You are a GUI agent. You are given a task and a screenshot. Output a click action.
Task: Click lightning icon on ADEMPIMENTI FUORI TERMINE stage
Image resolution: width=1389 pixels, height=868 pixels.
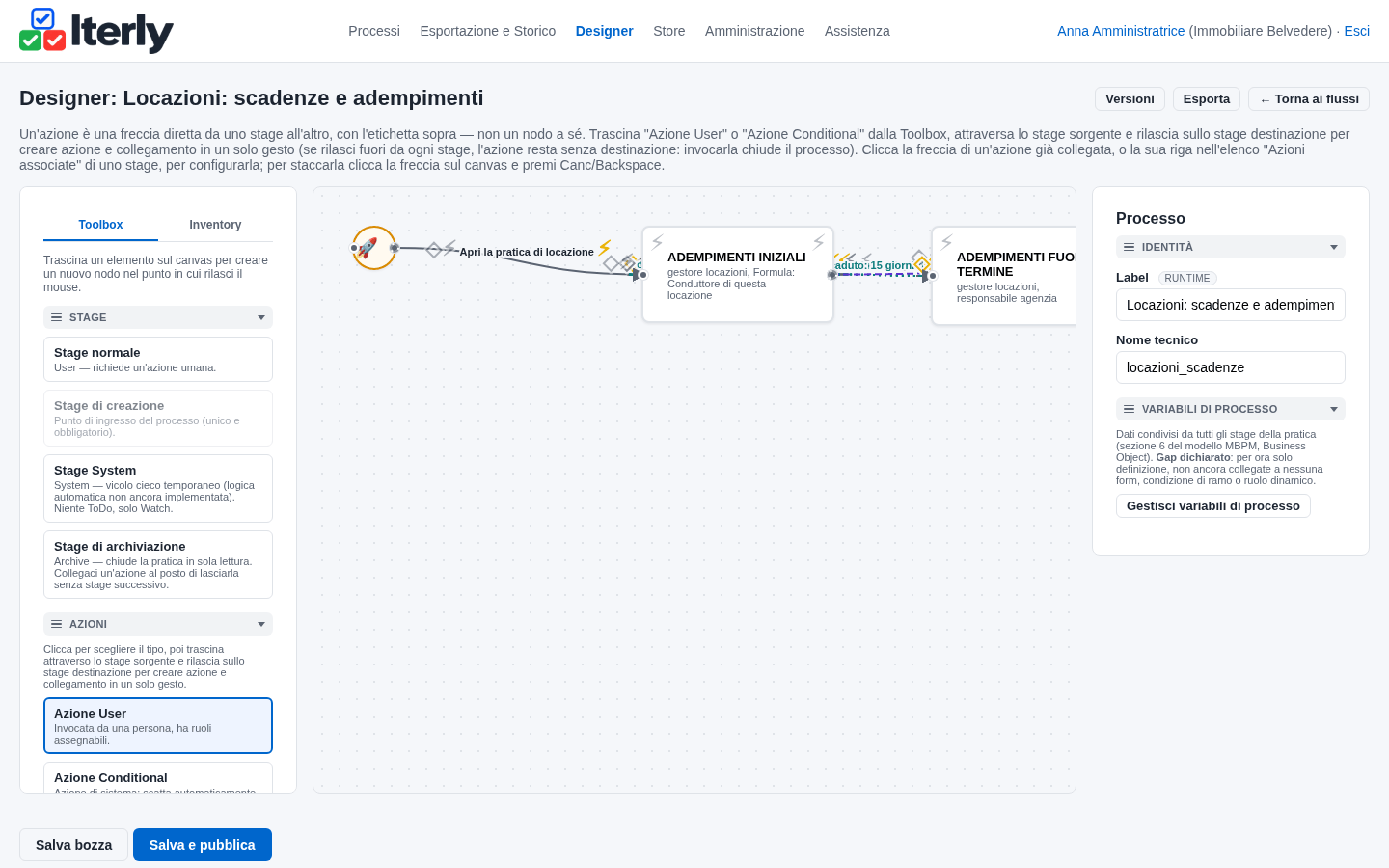(946, 242)
